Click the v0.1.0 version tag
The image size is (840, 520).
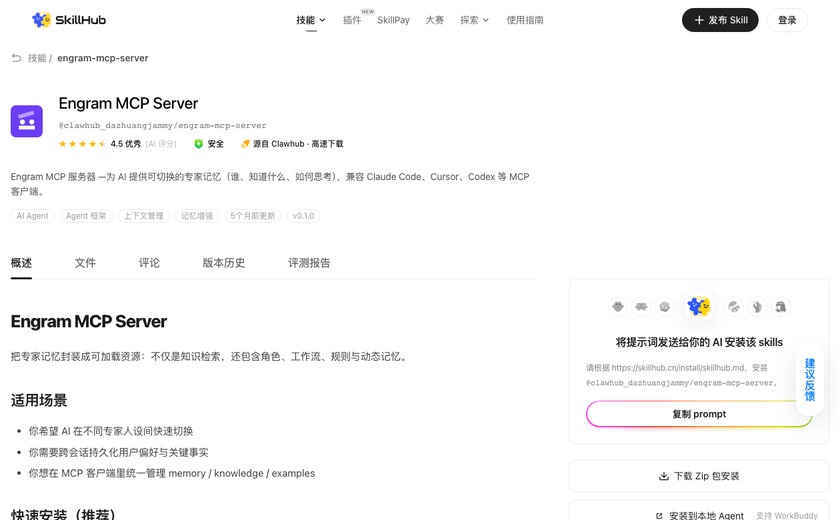point(303,216)
